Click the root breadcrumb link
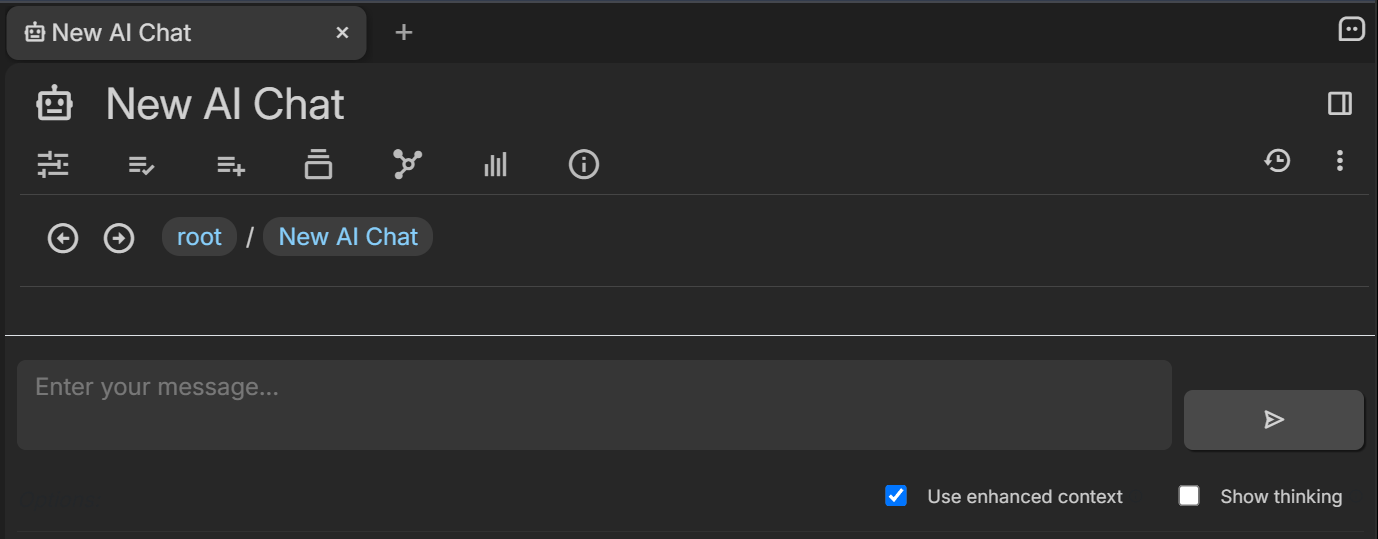This screenshot has height=539, width=1378. click(199, 237)
